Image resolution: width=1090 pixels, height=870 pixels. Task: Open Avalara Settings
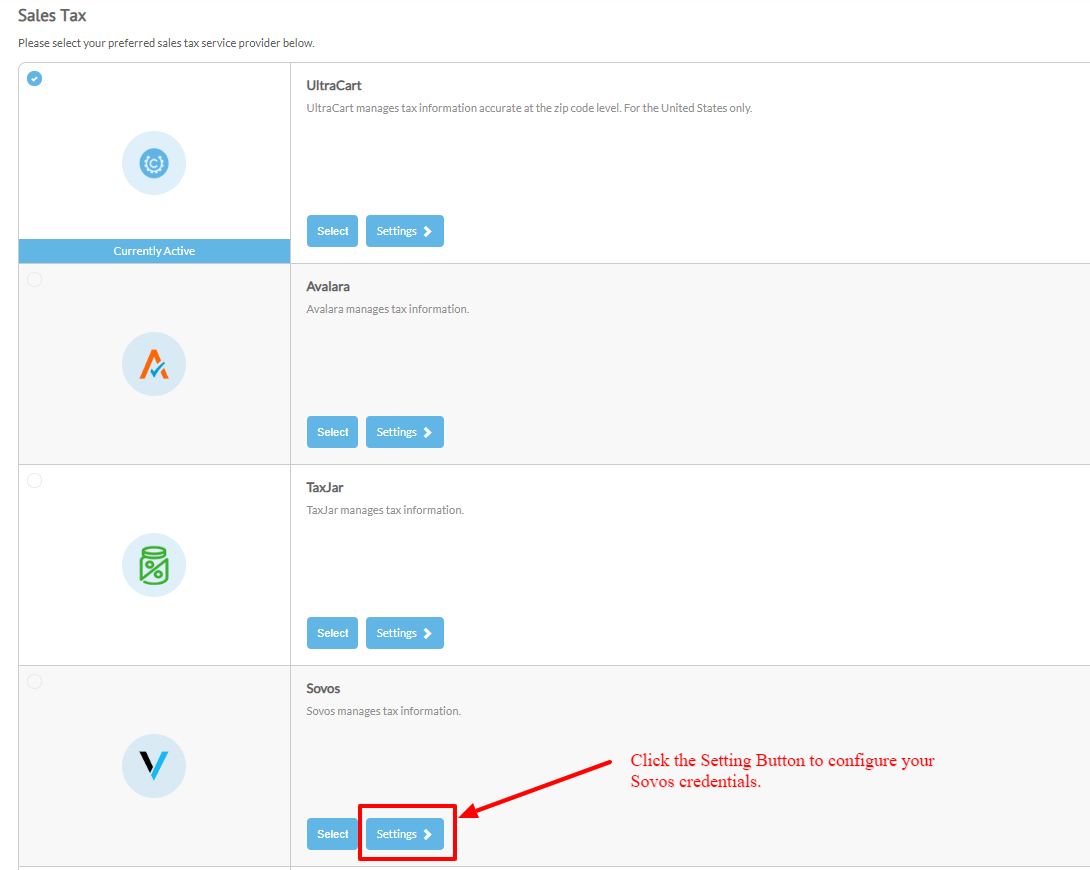point(405,432)
